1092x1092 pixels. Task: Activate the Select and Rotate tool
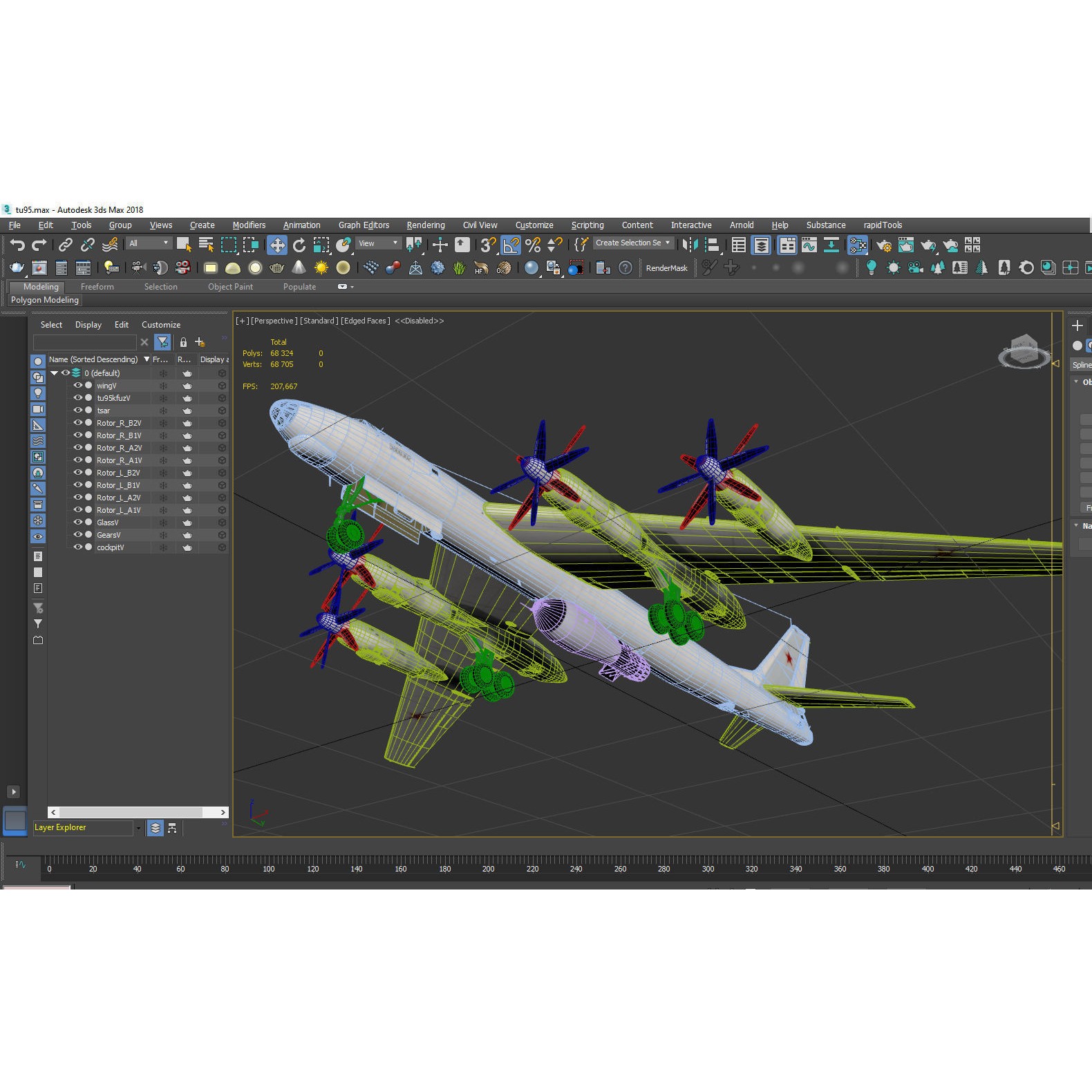click(299, 245)
